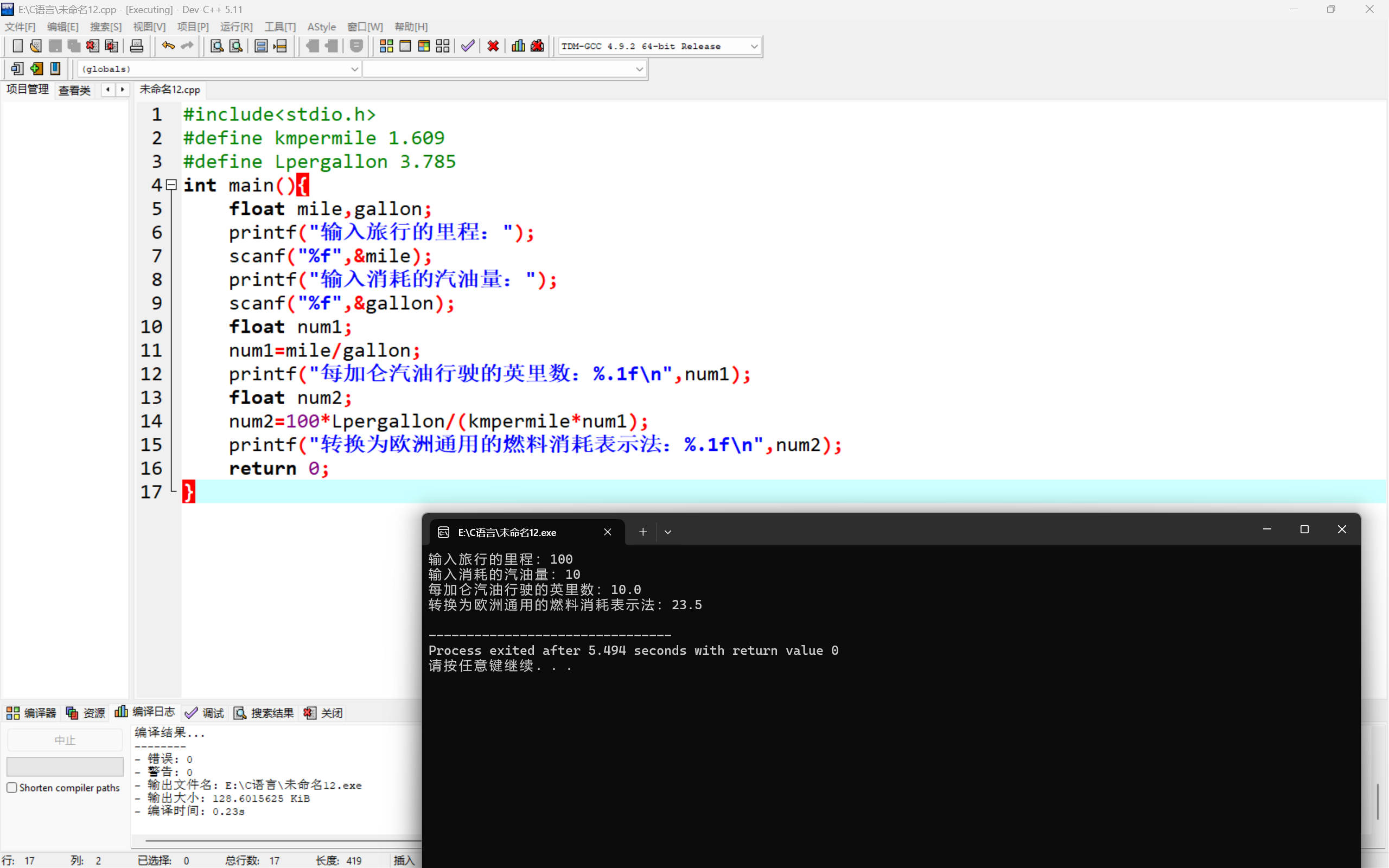Click the Debug checkmark icon
The width and height of the screenshot is (1389, 868).
point(468,46)
